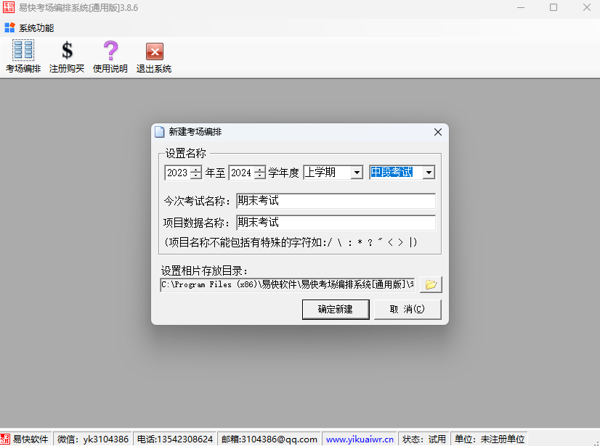Click the 易快软件 status bar icon

(8, 439)
